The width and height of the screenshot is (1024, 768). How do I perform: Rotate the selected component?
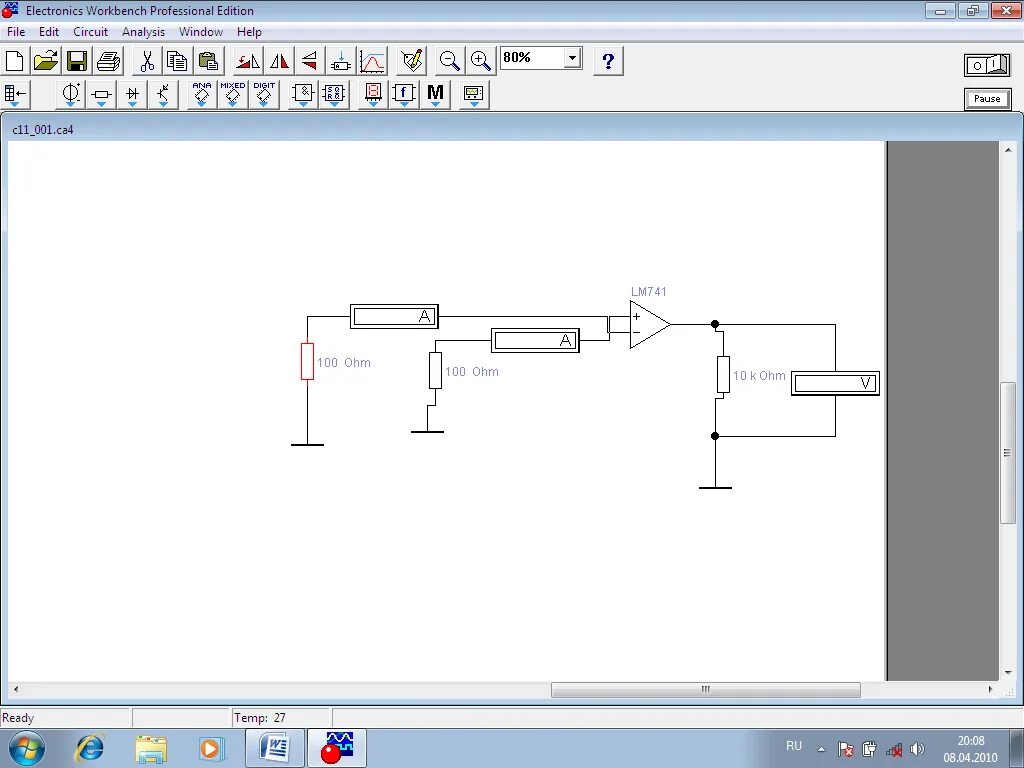pos(248,61)
